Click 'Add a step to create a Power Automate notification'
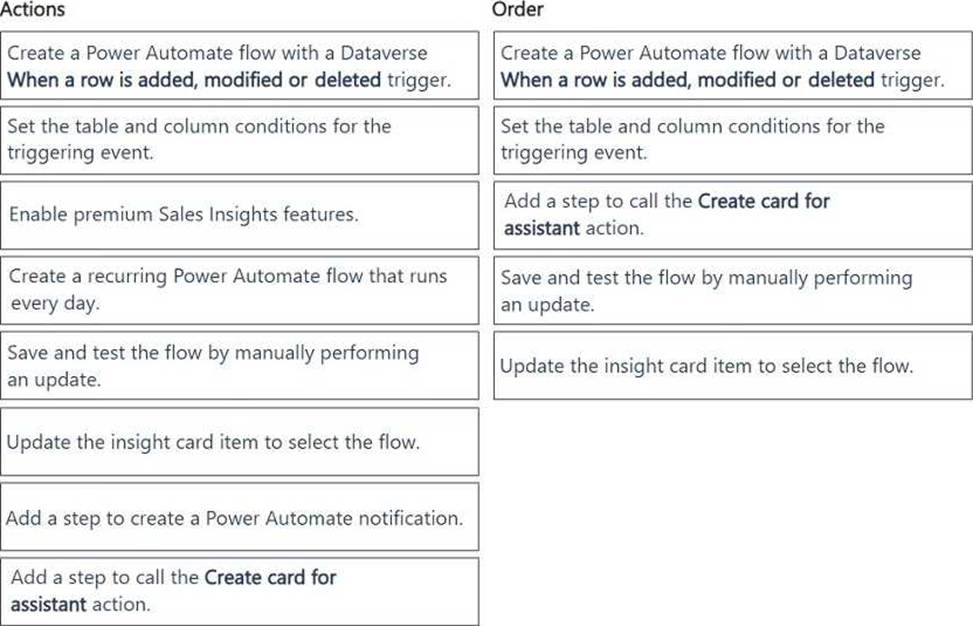Screen dimensions: 973x626 pyautogui.click(x=240, y=517)
